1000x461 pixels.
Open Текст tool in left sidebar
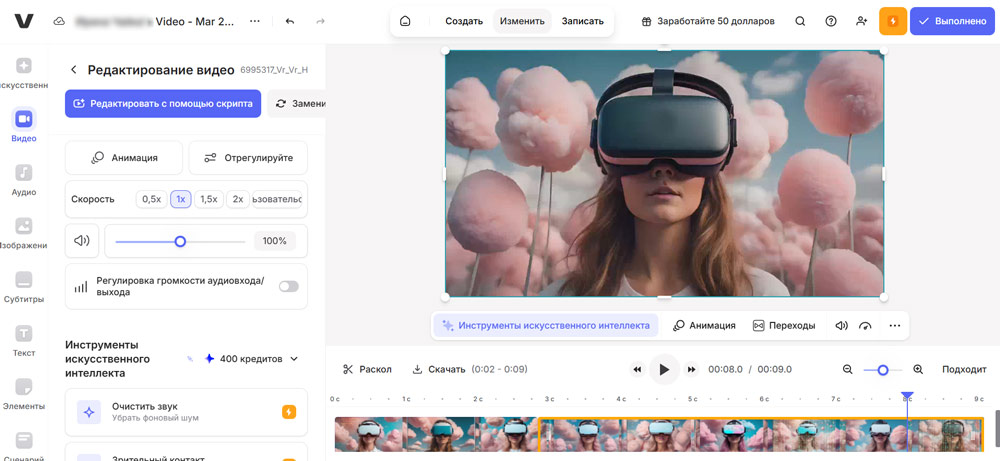coord(24,340)
